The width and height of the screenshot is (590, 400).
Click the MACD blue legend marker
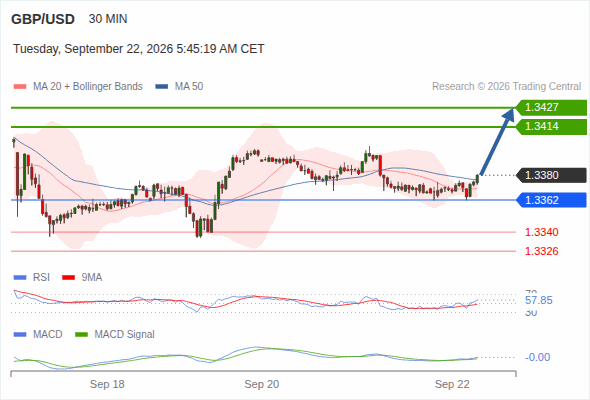pyautogui.click(x=20, y=335)
